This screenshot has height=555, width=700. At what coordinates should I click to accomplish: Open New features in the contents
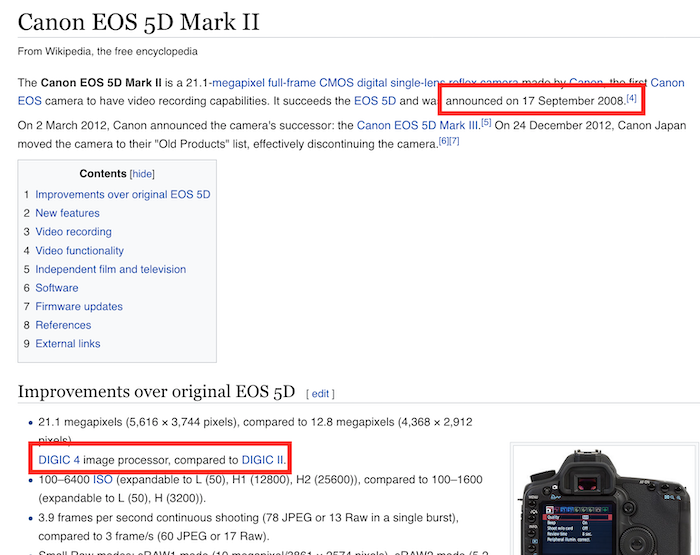point(67,213)
